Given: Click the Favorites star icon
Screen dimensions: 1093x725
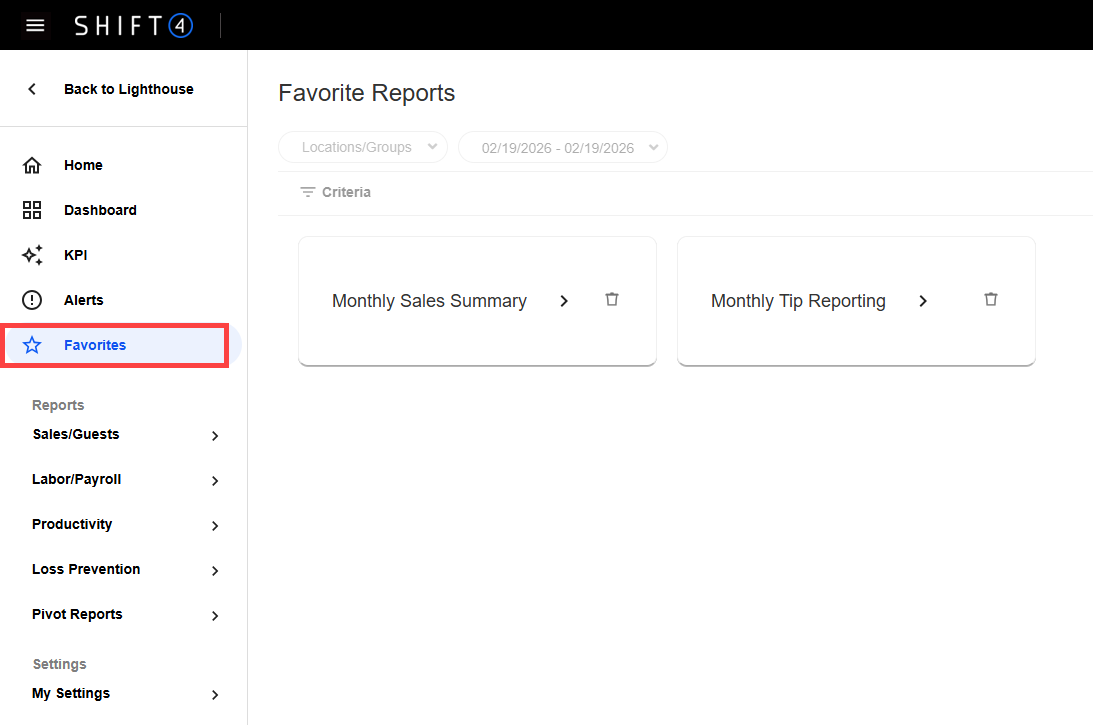Looking at the screenshot, I should [32, 345].
